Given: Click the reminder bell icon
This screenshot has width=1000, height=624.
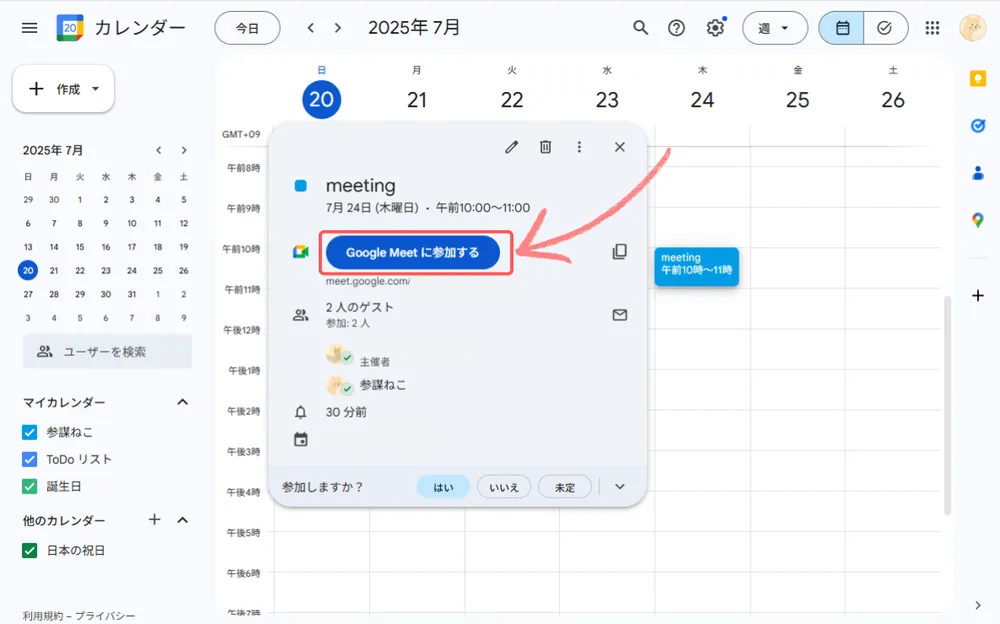Looking at the screenshot, I should (x=300, y=412).
